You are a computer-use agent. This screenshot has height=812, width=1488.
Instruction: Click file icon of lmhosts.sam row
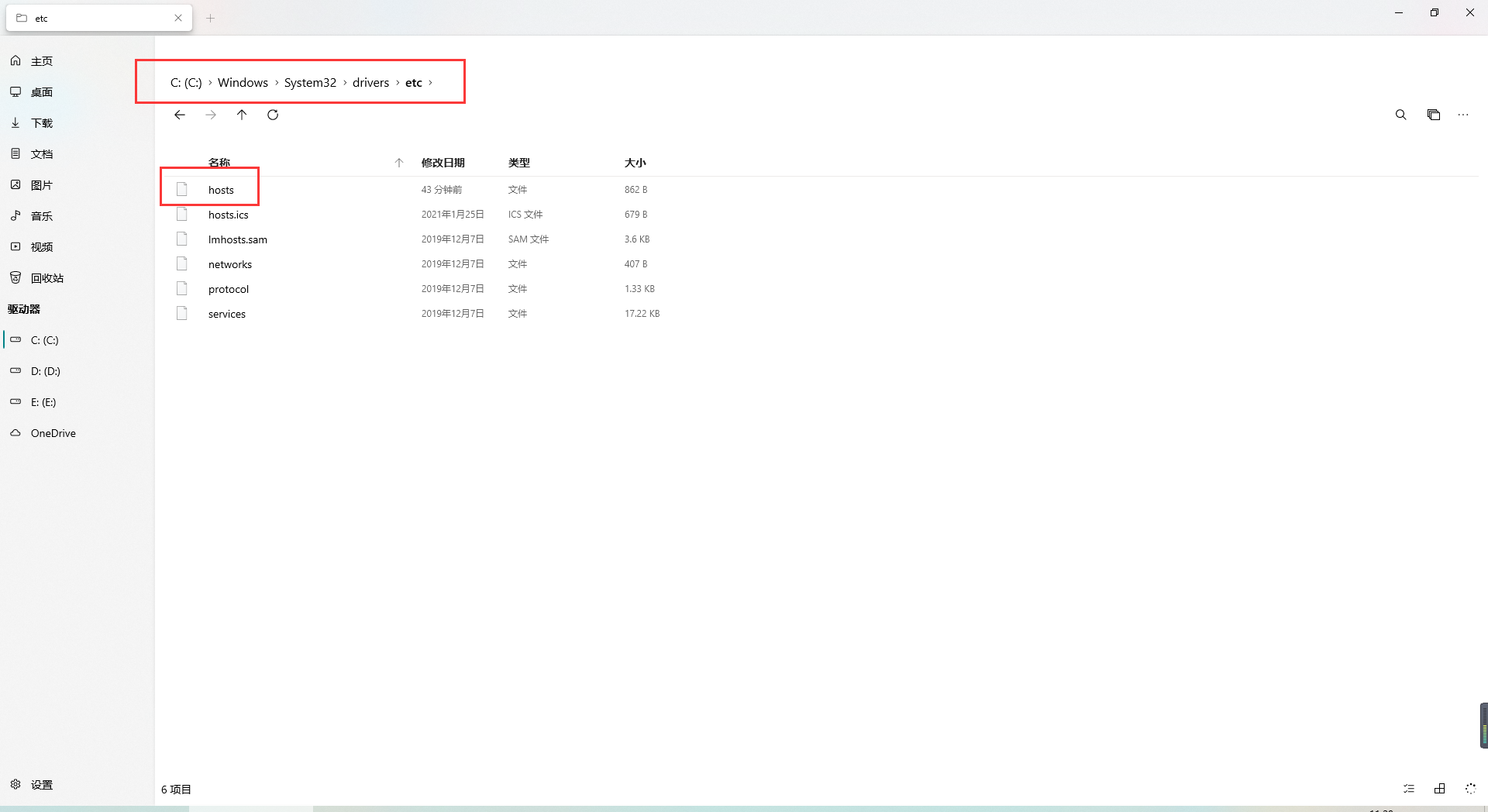pos(182,239)
